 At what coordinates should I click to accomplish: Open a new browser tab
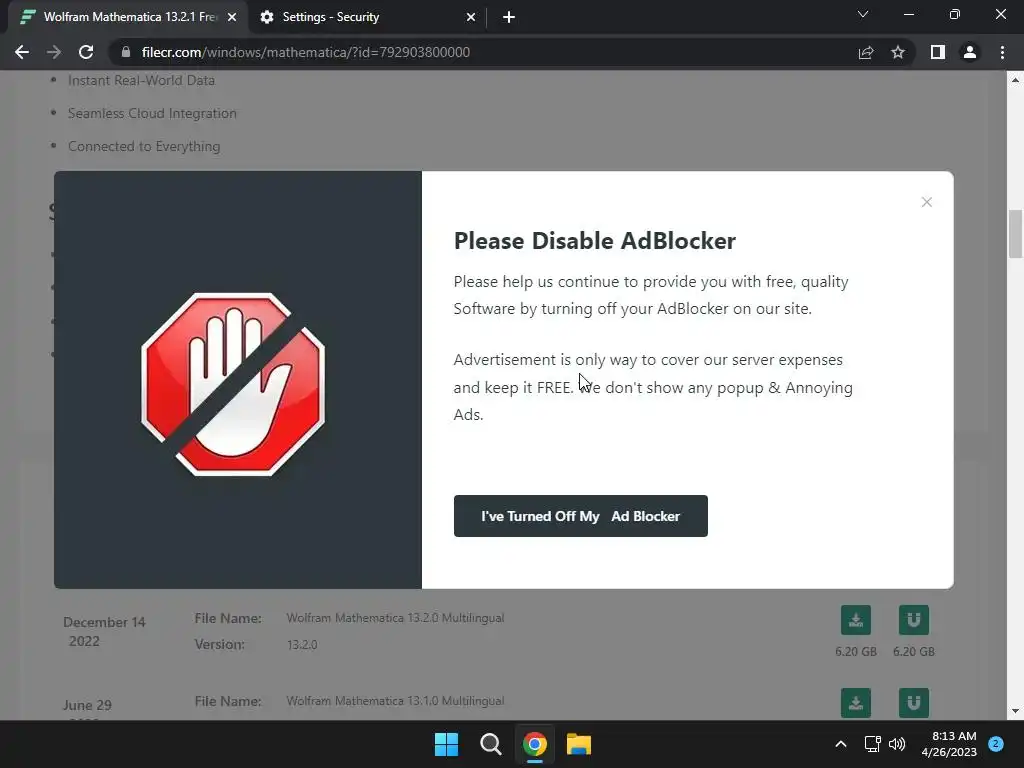pyautogui.click(x=509, y=17)
